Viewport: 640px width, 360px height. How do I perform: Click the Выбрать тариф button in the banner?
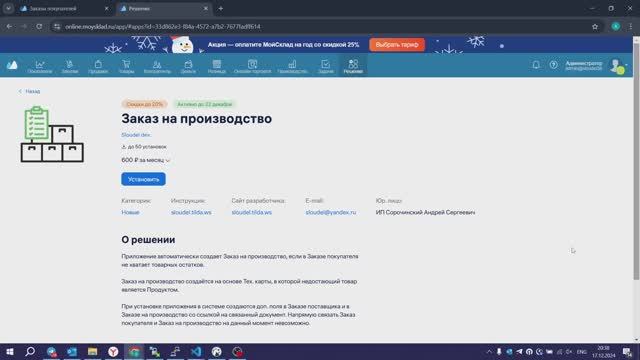point(397,44)
